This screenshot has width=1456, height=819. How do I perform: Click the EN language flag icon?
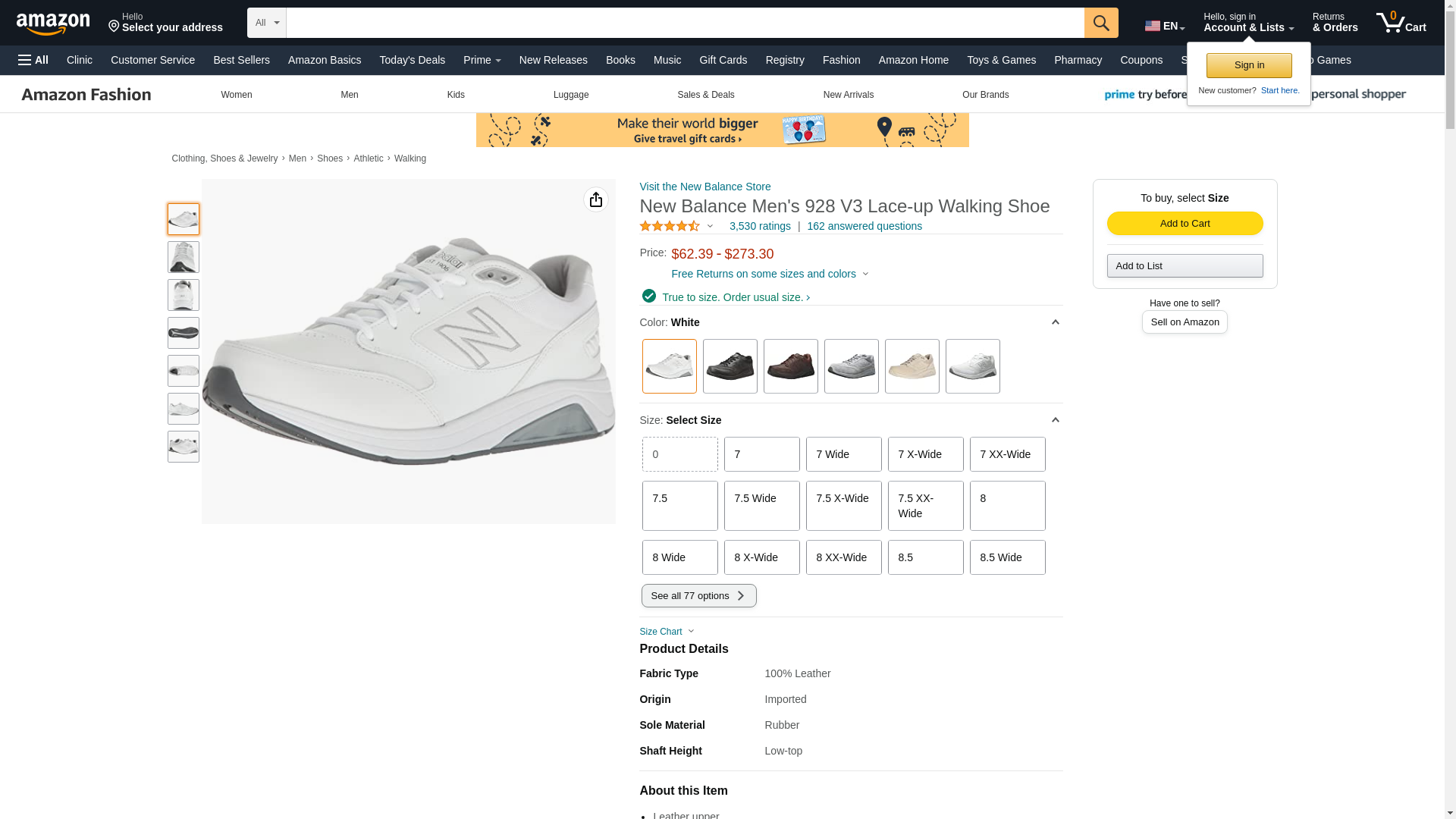(1153, 26)
